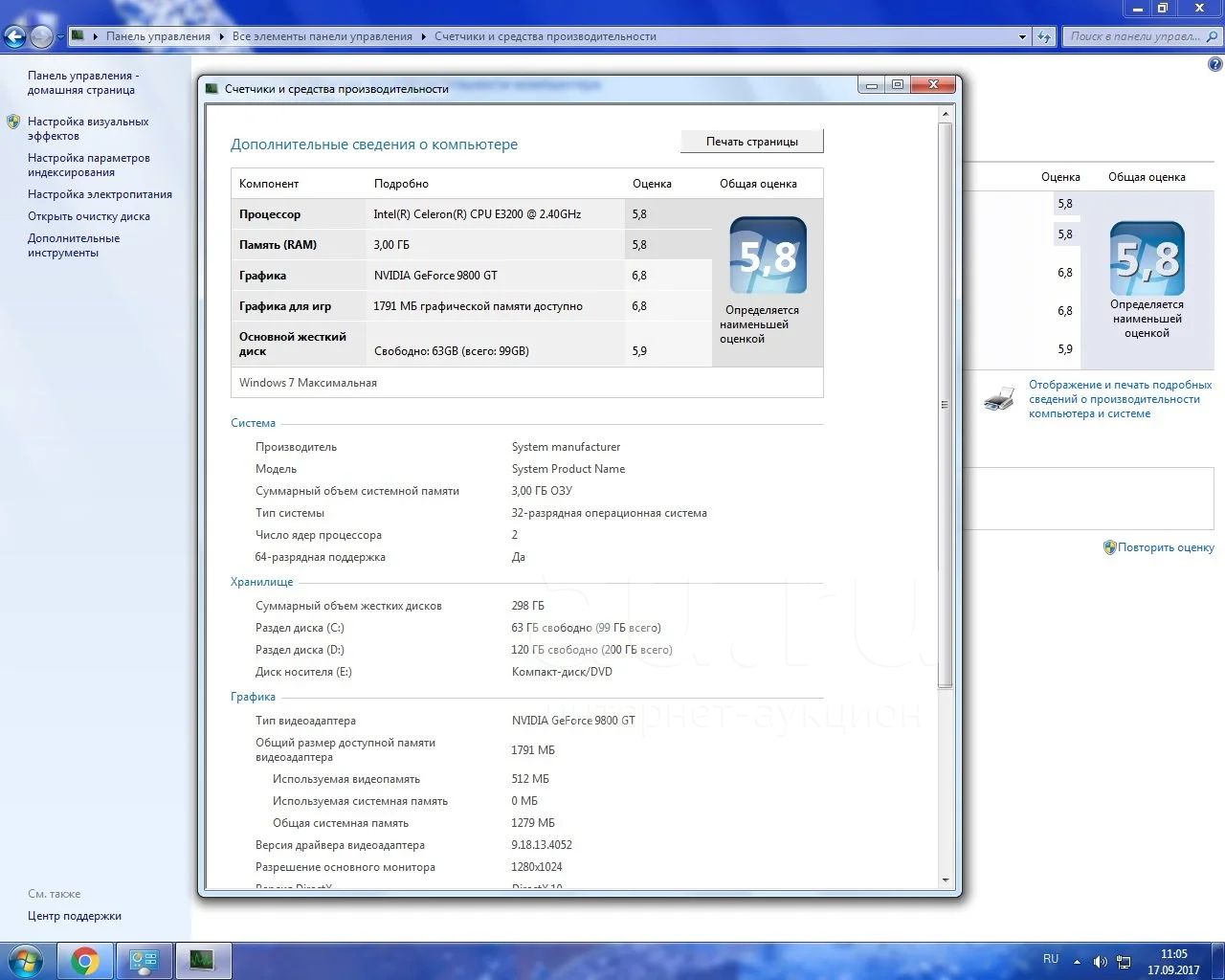Click the network tray icon
Screen dimensions: 1225x980
point(1124,962)
